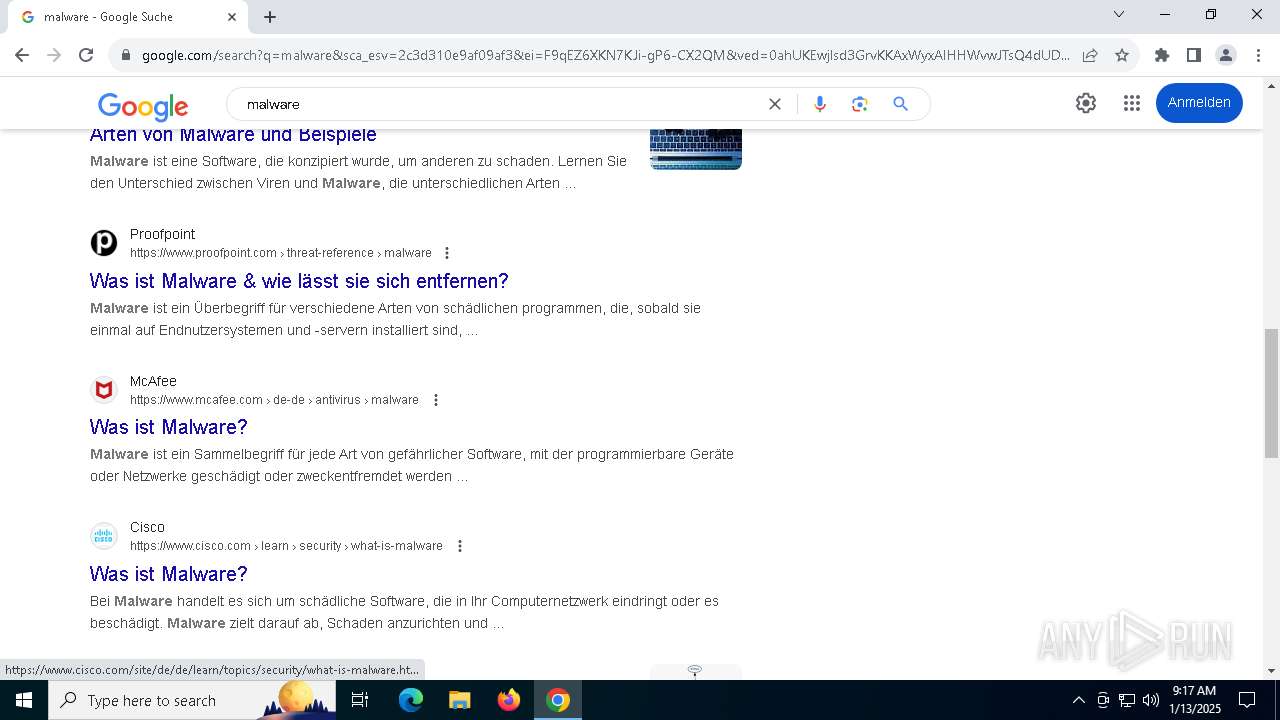The image size is (1280, 720).
Task: Click the McAfee site favicon
Action: 104,390
